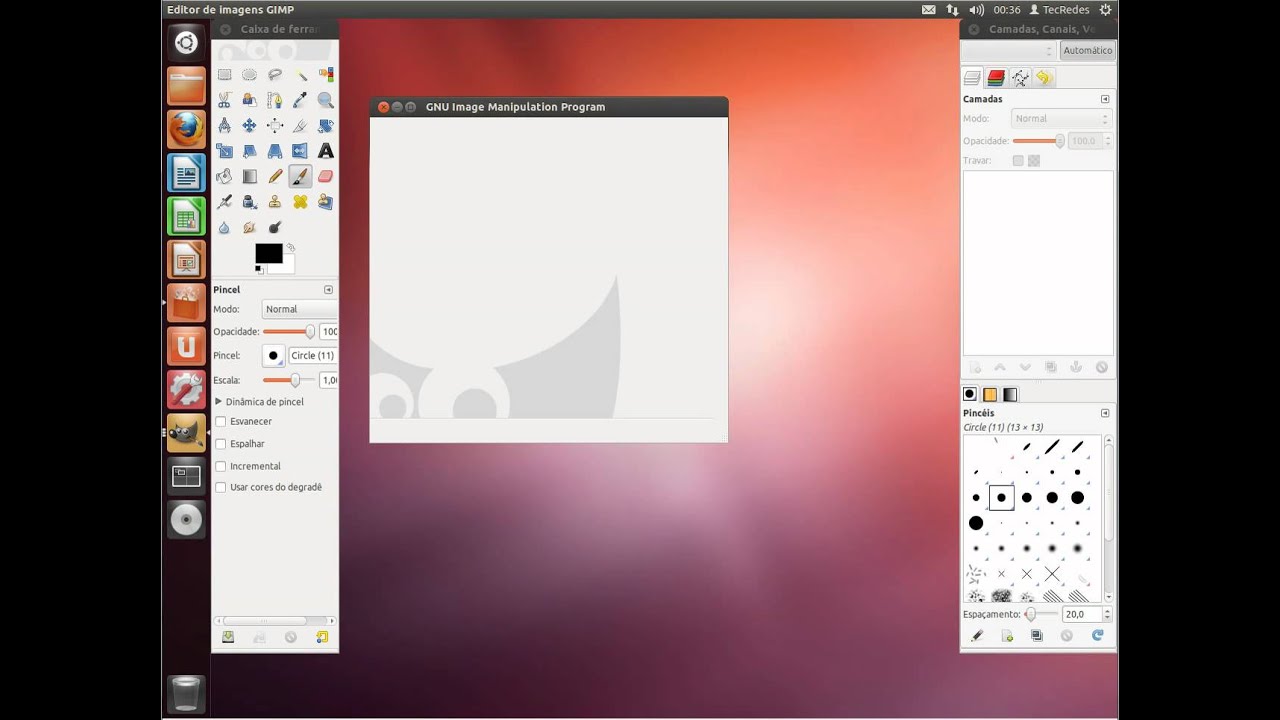Expand Dinâmica de pincel section
Screen dimensions: 1280x720
pyautogui.click(x=219, y=401)
